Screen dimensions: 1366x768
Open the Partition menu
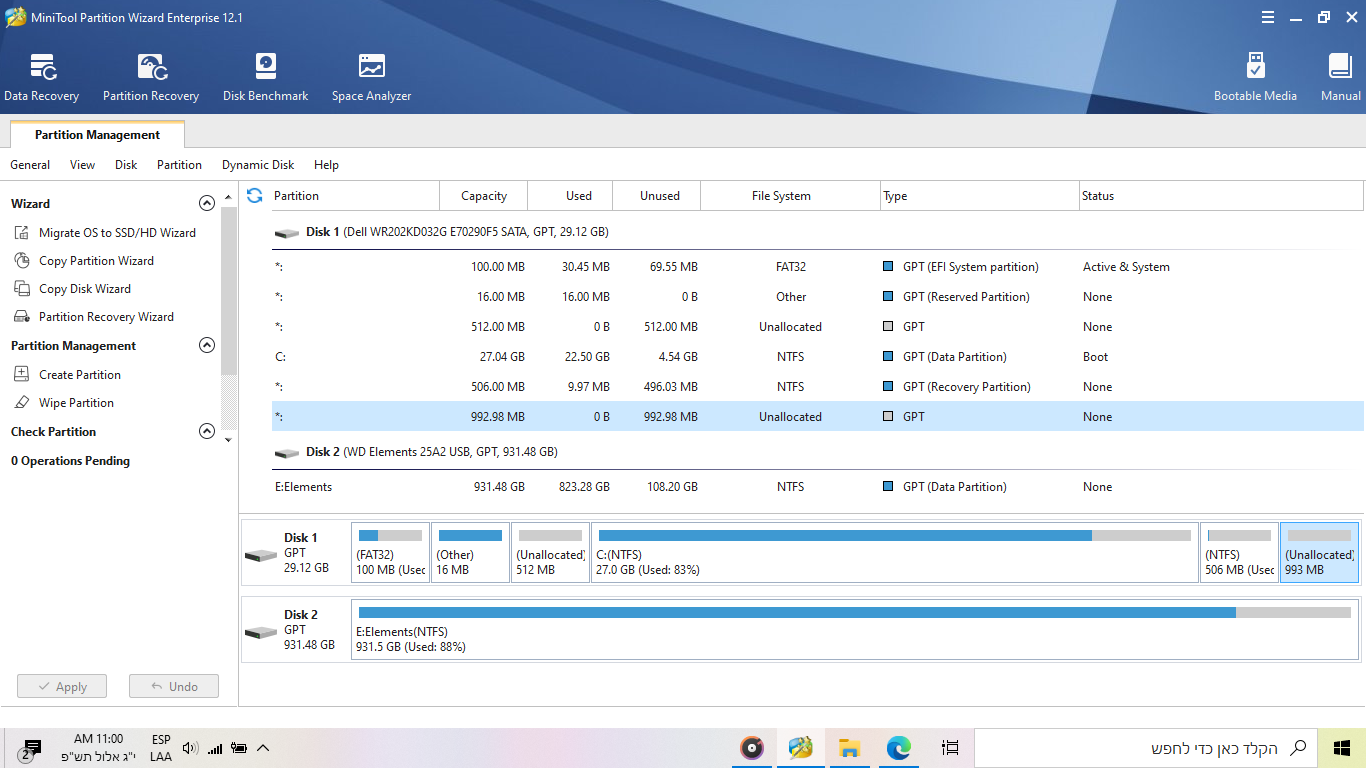click(x=179, y=165)
